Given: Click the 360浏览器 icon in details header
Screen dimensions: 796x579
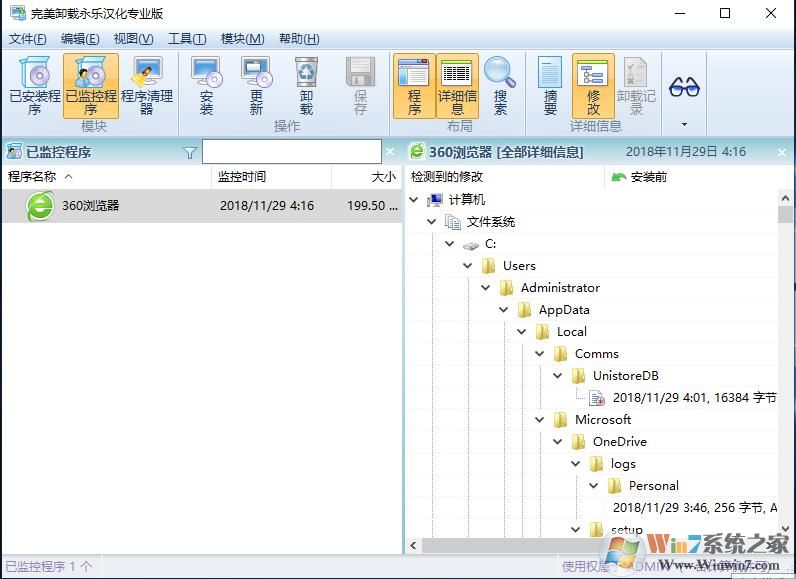Looking at the screenshot, I should coord(417,151).
